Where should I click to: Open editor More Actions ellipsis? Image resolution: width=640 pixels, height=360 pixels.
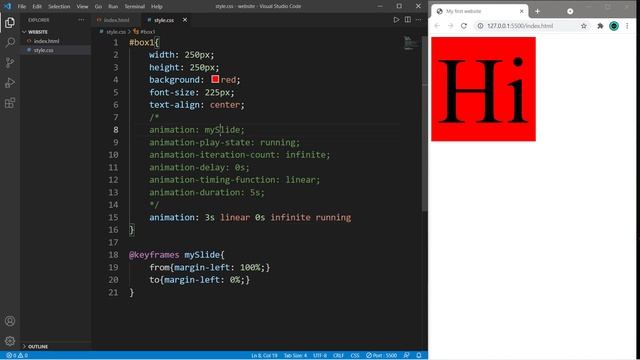419,20
